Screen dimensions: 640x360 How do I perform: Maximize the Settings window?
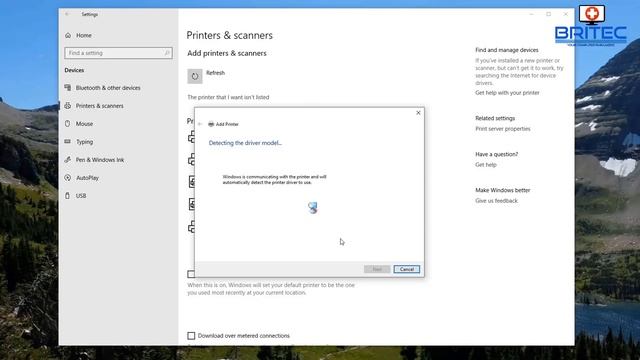tap(549, 14)
